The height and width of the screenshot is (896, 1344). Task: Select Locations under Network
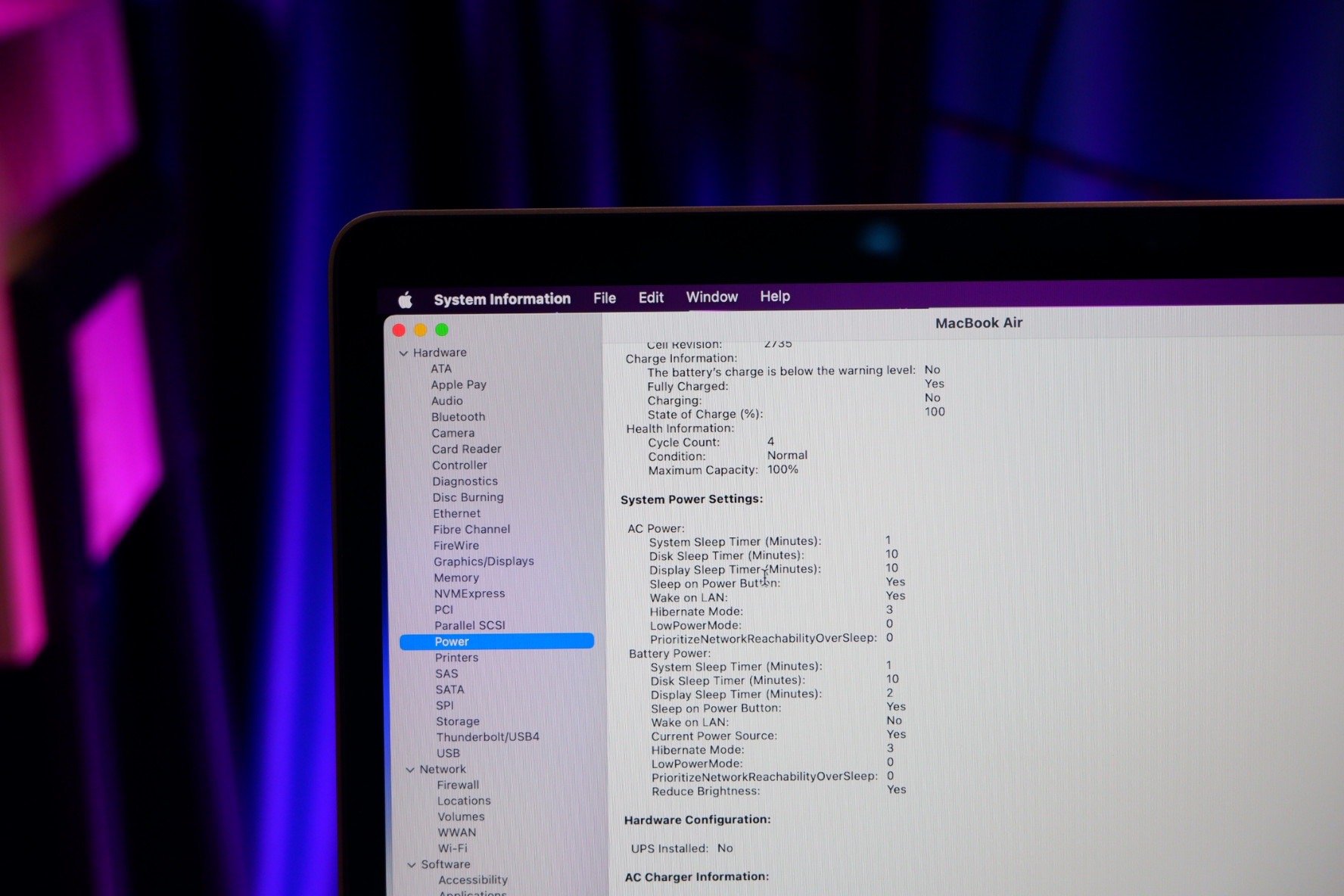pyautogui.click(x=464, y=801)
